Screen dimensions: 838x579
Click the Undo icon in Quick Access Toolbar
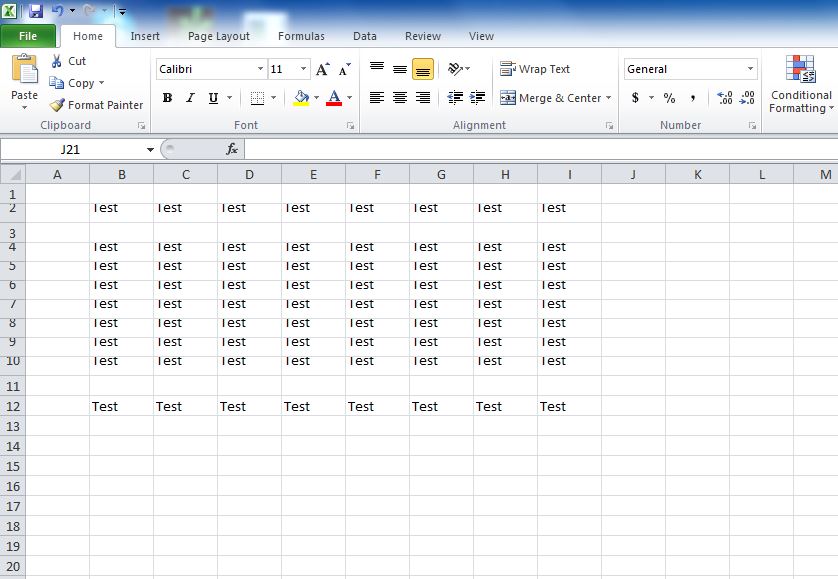click(57, 10)
